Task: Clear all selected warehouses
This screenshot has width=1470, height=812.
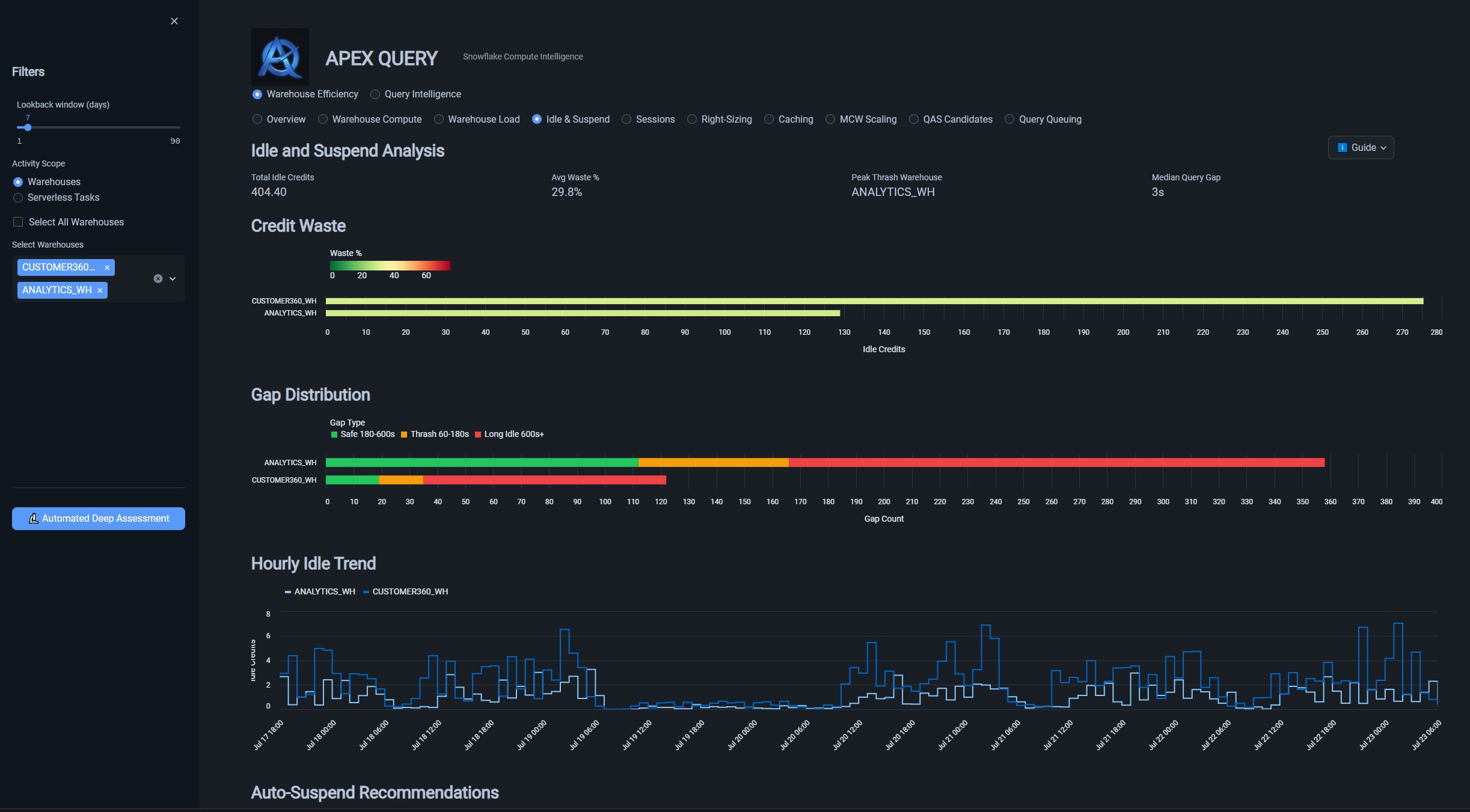Action: coord(158,279)
